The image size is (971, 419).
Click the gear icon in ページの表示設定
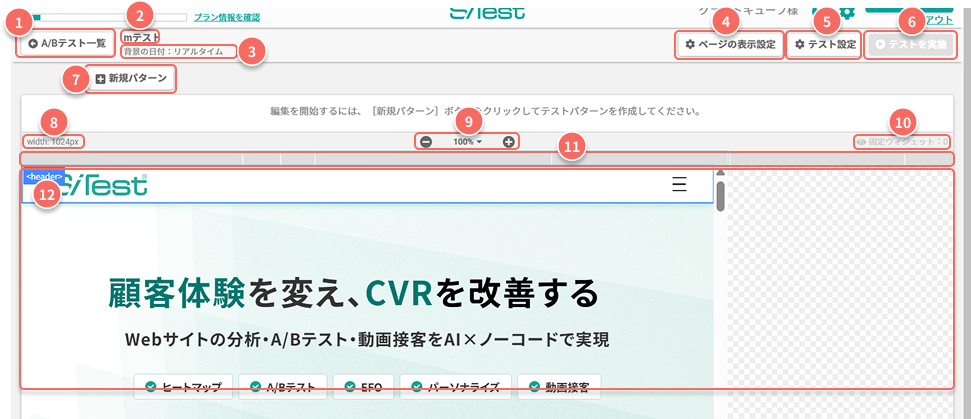[x=690, y=45]
